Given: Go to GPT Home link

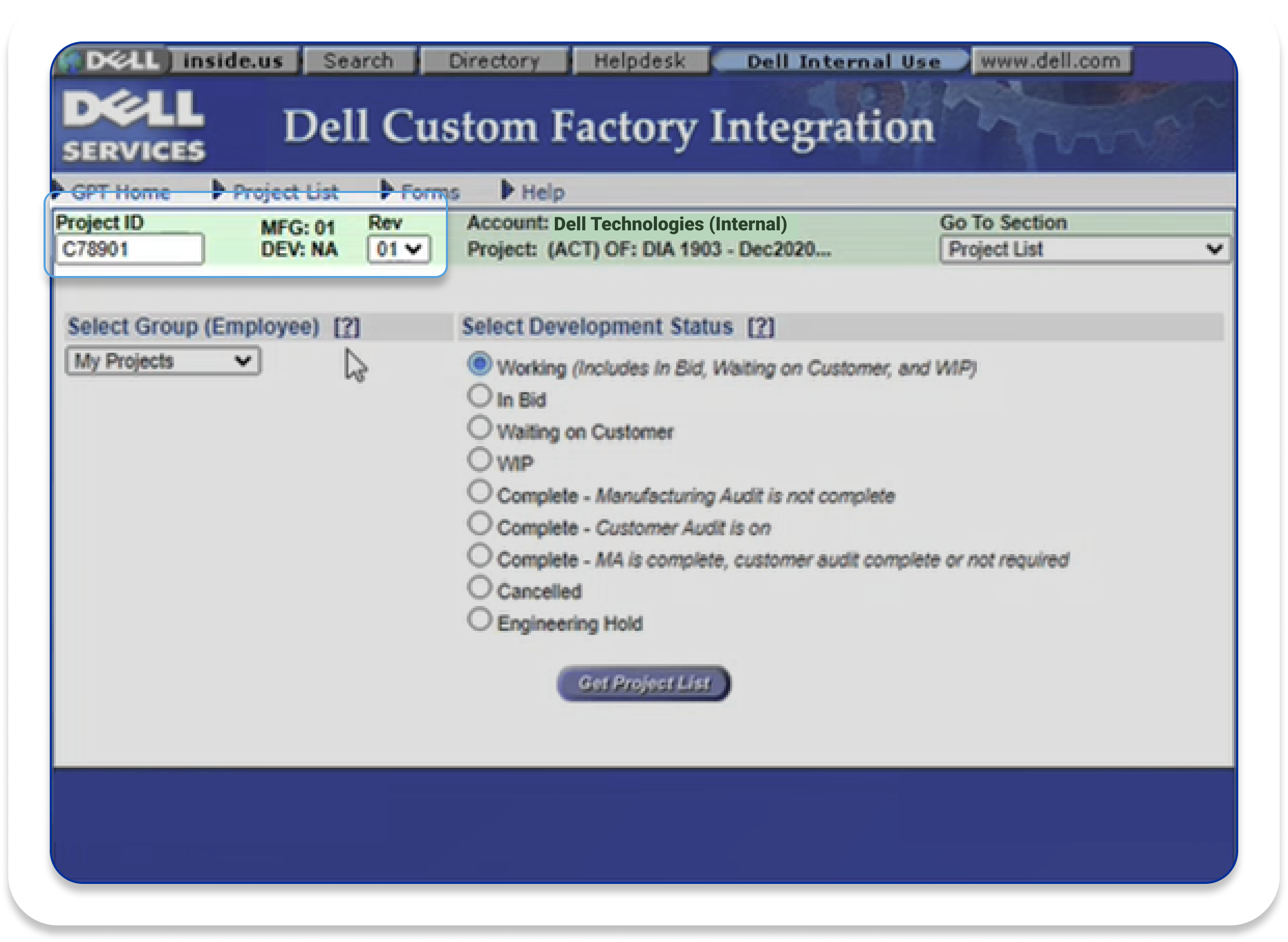Looking at the screenshot, I should coord(120,193).
